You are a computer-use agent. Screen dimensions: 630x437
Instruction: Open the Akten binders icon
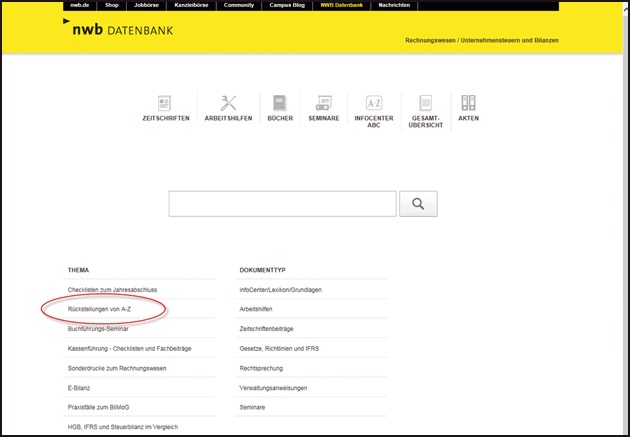pos(469,104)
